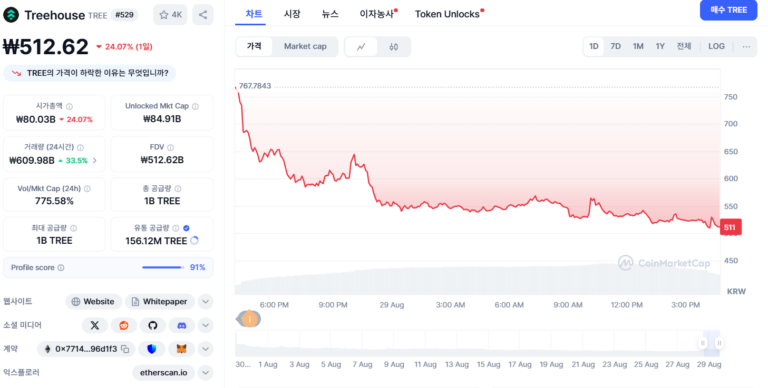Click the ₩512.62B FDV value

(x=162, y=160)
